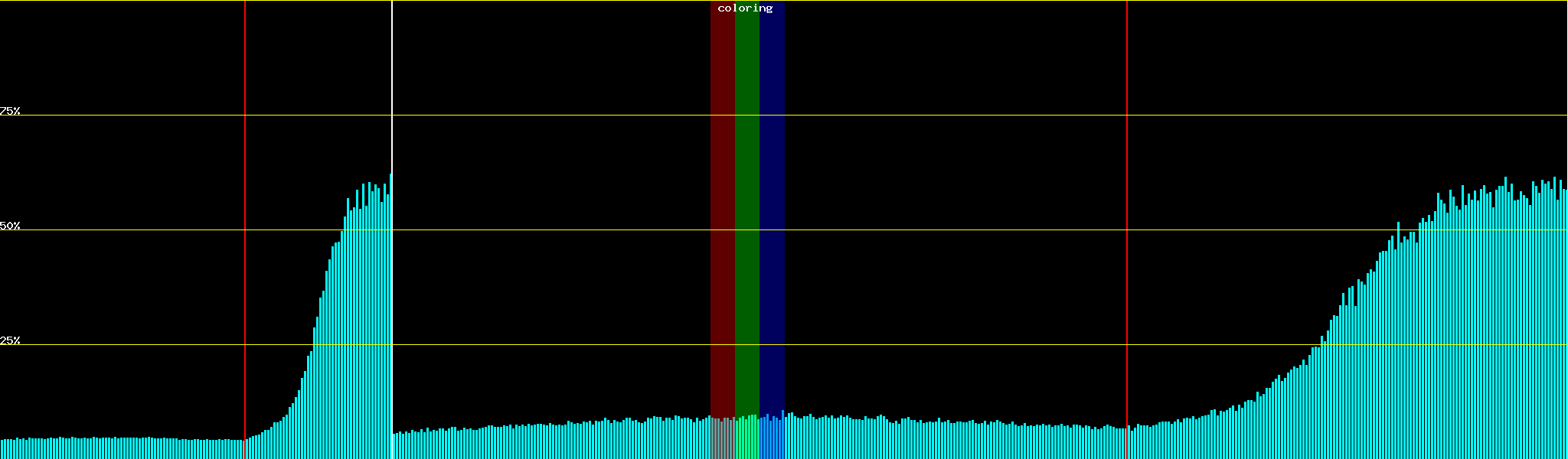This screenshot has width=1568, height=459.
Task: Click the yellow top border line
Action: (919, 1)
